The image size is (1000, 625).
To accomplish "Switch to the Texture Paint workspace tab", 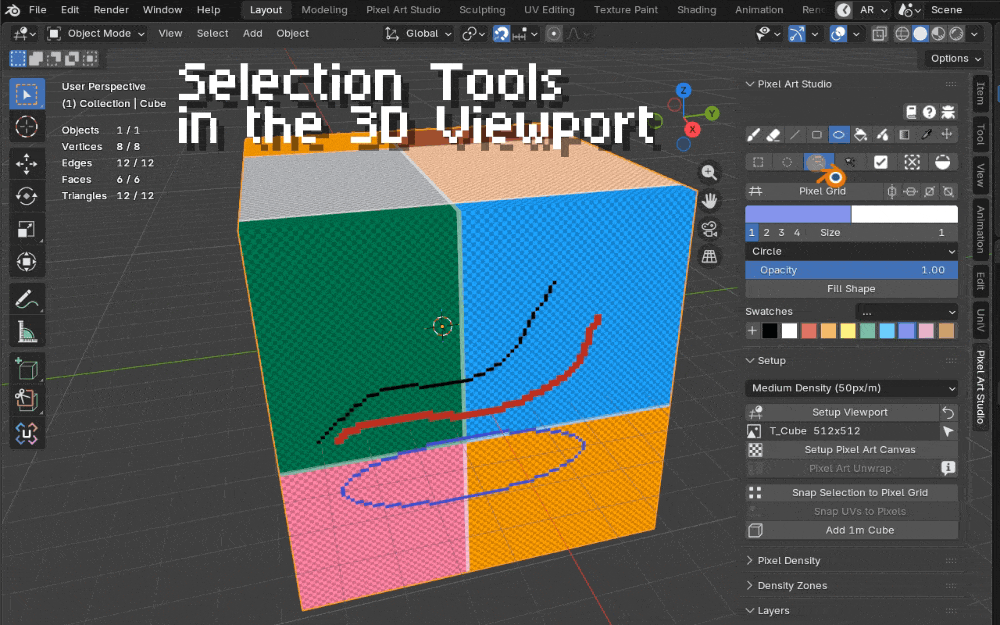I will tap(626, 10).
